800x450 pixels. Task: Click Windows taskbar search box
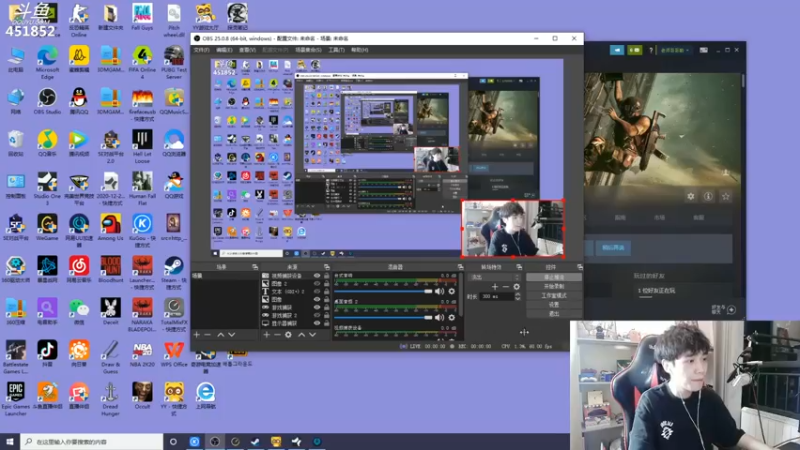[x=92, y=442]
